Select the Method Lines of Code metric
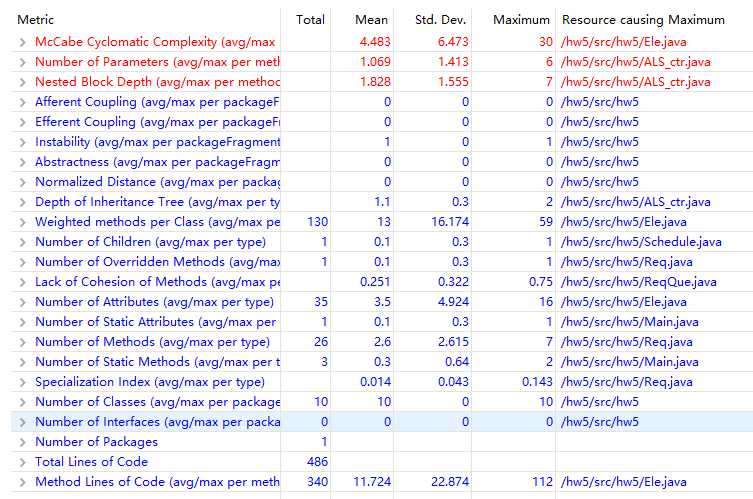Viewport: 753px width, 499px height. 157,482
